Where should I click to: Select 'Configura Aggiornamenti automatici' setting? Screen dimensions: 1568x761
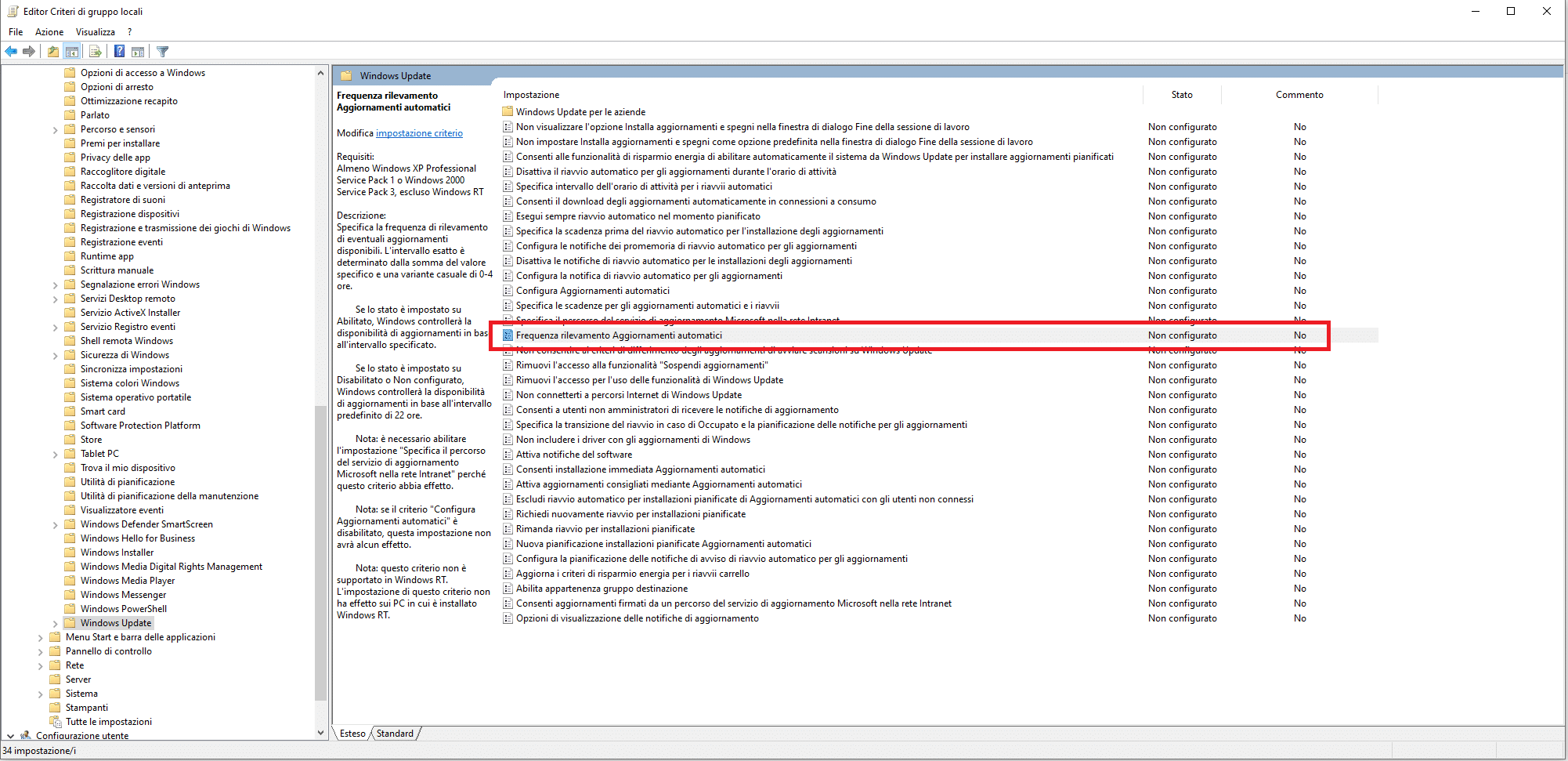pos(593,291)
